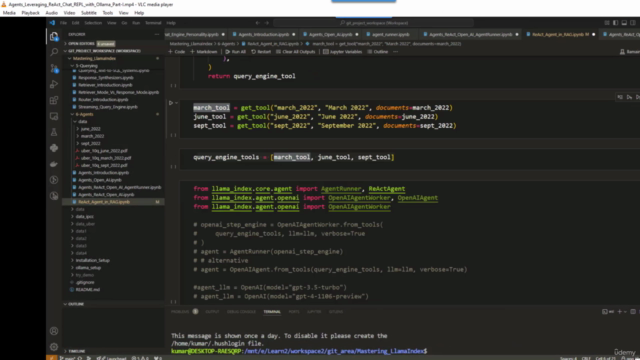Open the Python extension view
This screenshot has width=640, height=360.
click(54, 148)
